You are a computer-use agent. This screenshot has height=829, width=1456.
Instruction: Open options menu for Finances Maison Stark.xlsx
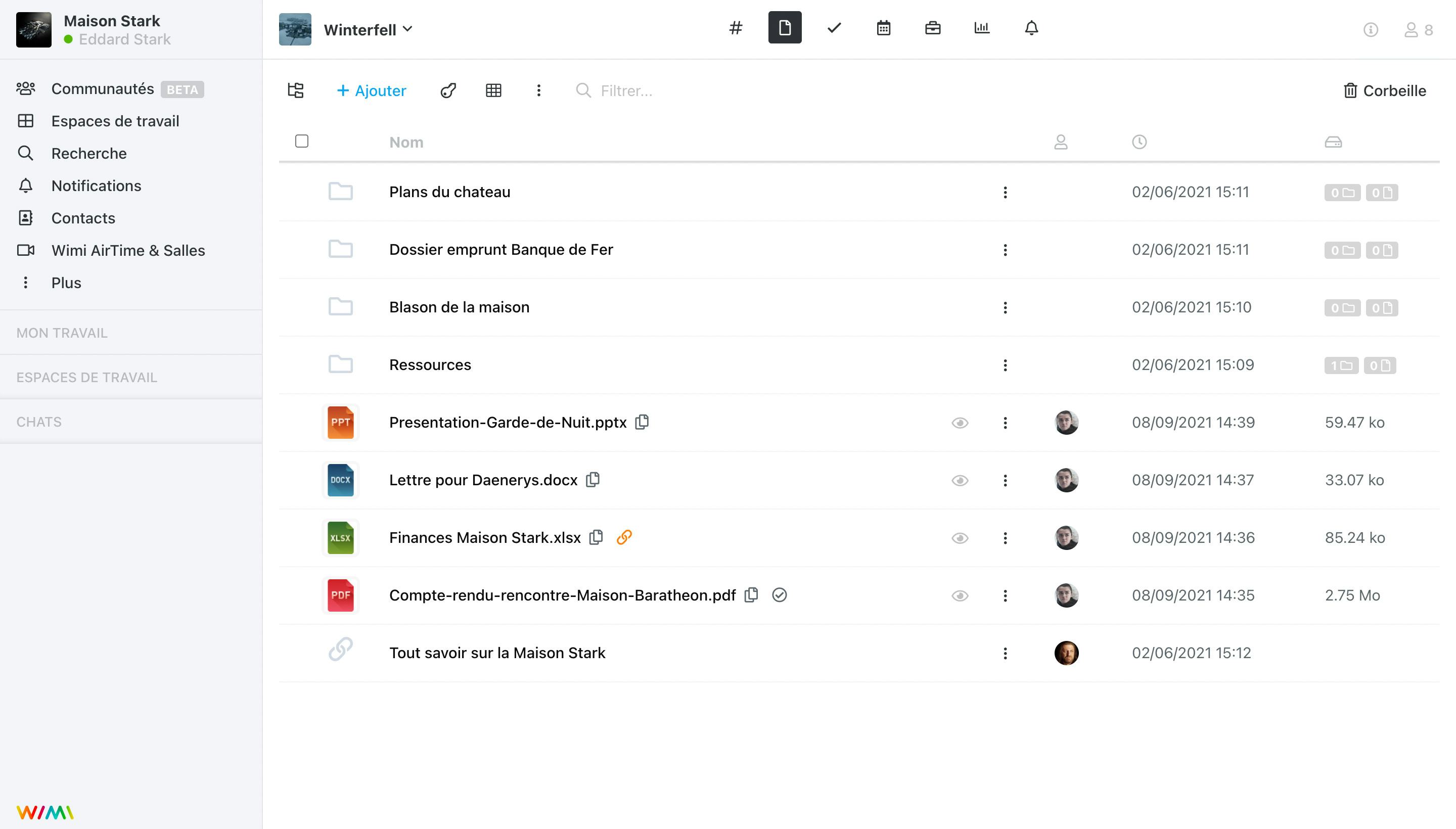(x=1005, y=538)
